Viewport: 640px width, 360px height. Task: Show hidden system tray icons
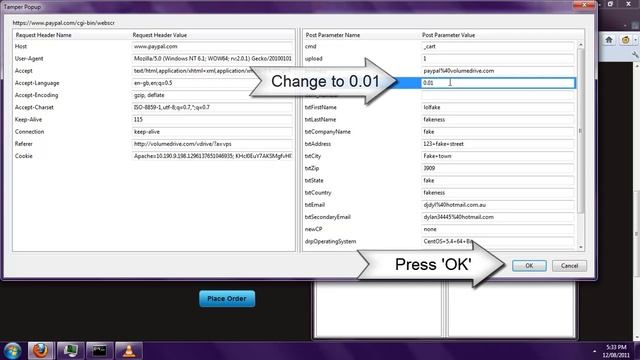click(x=594, y=351)
